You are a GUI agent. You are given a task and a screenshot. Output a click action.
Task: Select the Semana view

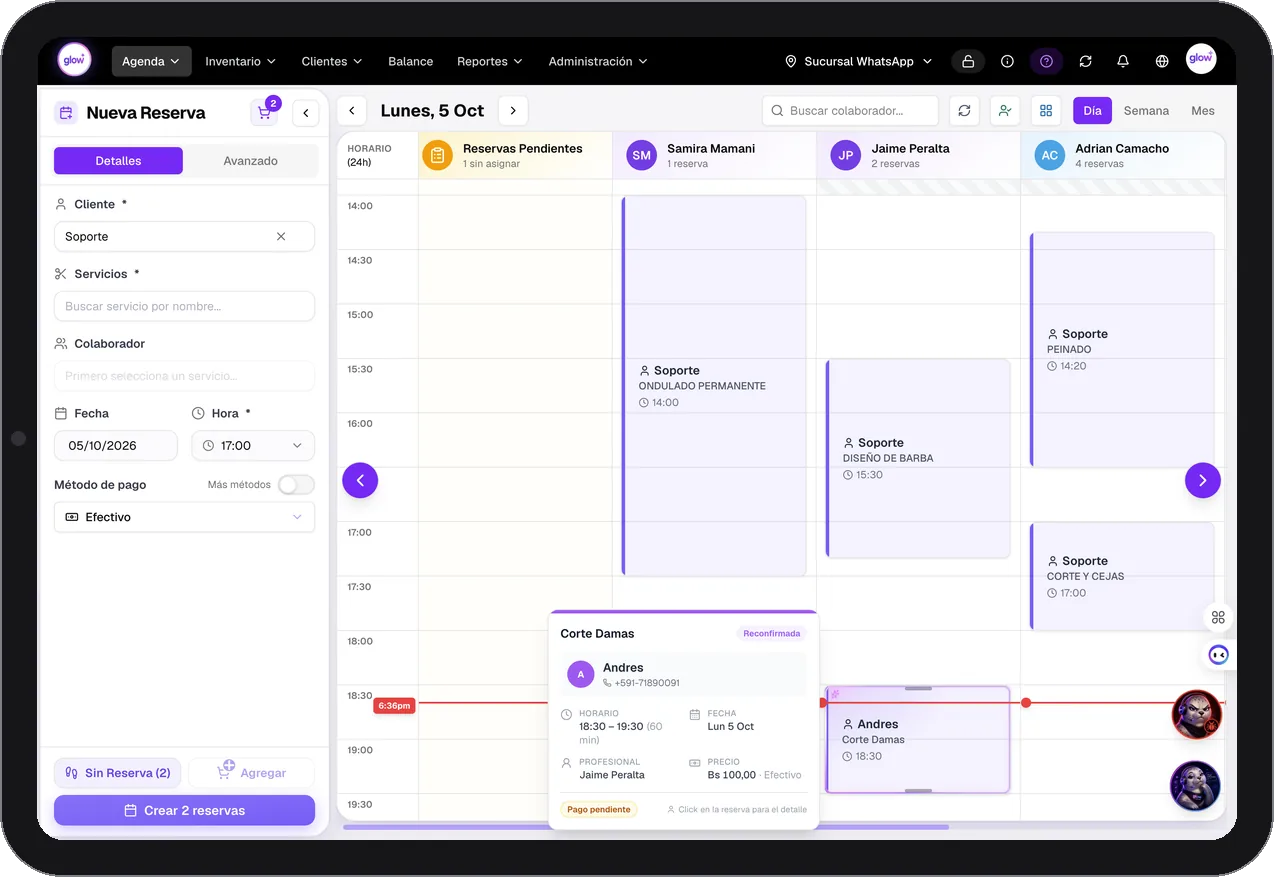tap(1146, 111)
